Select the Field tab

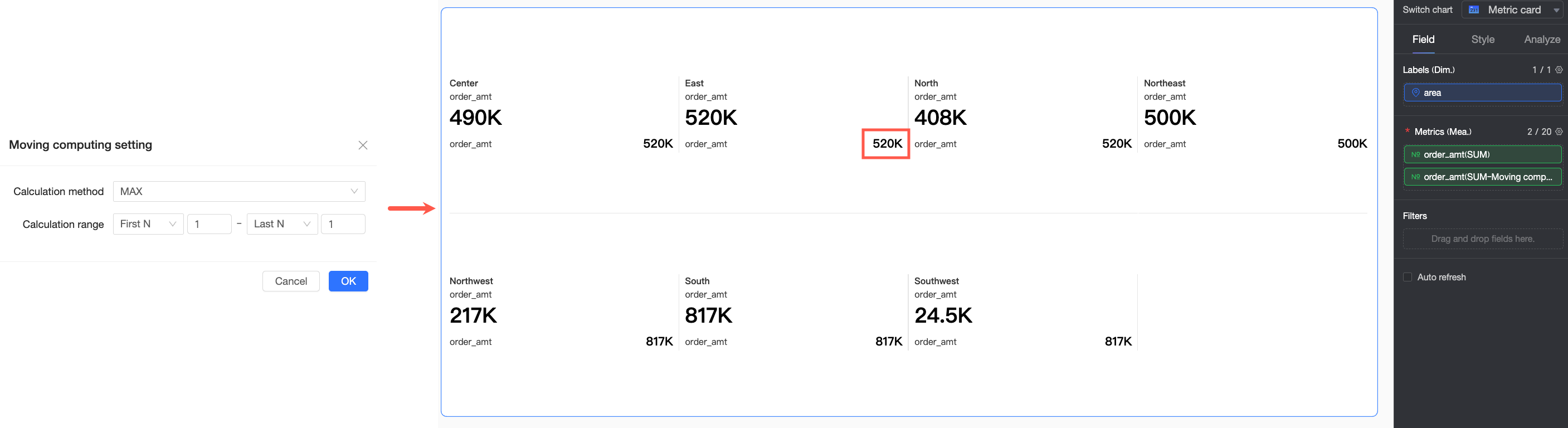coord(1423,40)
